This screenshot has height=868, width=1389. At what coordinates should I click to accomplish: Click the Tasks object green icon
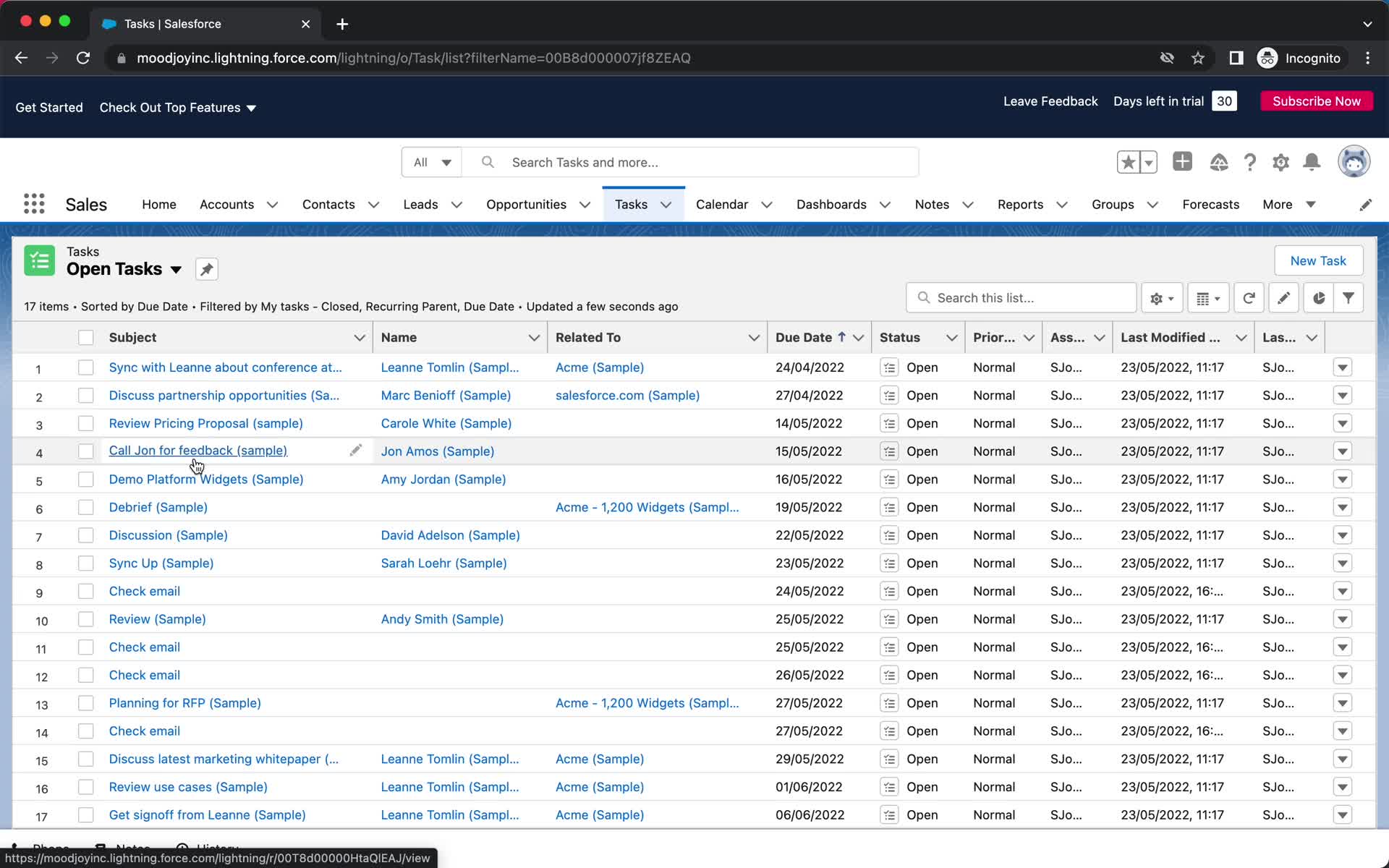tap(39, 260)
